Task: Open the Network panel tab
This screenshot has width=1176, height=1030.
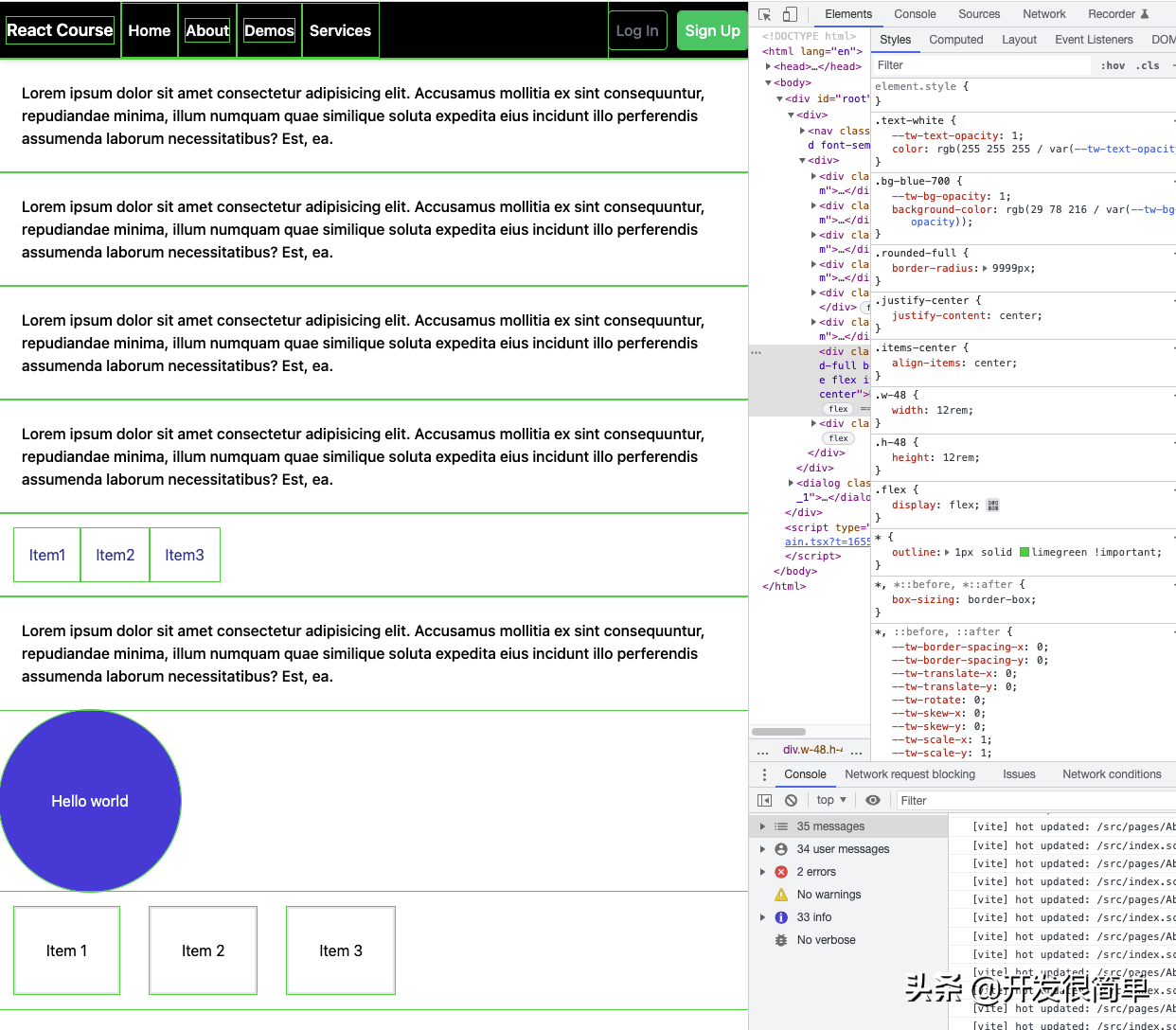Action: click(1044, 14)
